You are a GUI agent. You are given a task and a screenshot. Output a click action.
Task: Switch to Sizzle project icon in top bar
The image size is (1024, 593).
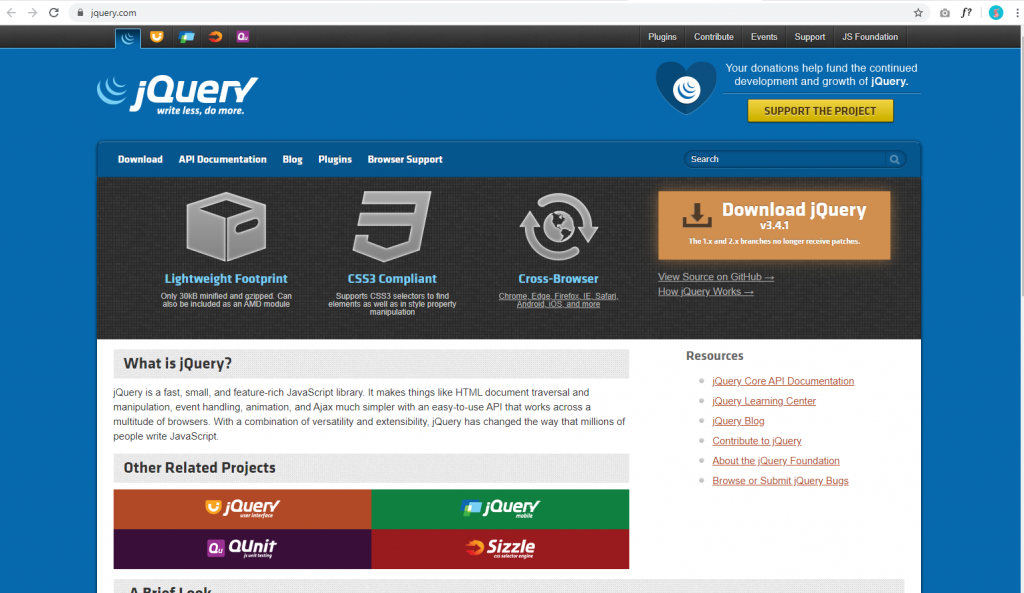coord(215,37)
